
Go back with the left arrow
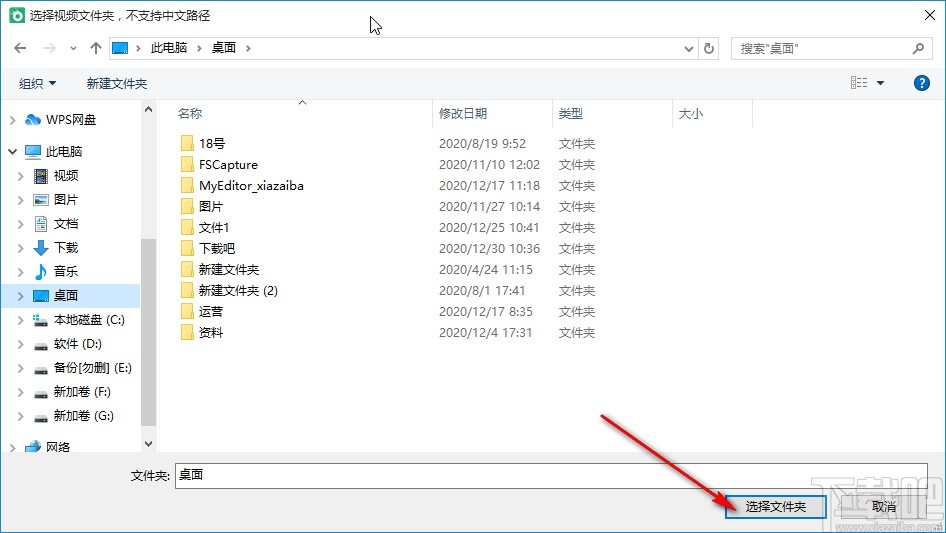(20, 48)
